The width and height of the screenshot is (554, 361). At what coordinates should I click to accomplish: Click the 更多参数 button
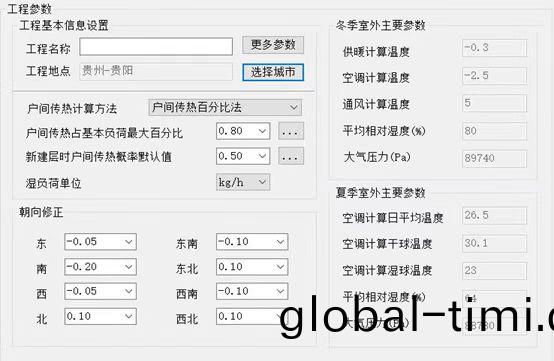point(273,45)
